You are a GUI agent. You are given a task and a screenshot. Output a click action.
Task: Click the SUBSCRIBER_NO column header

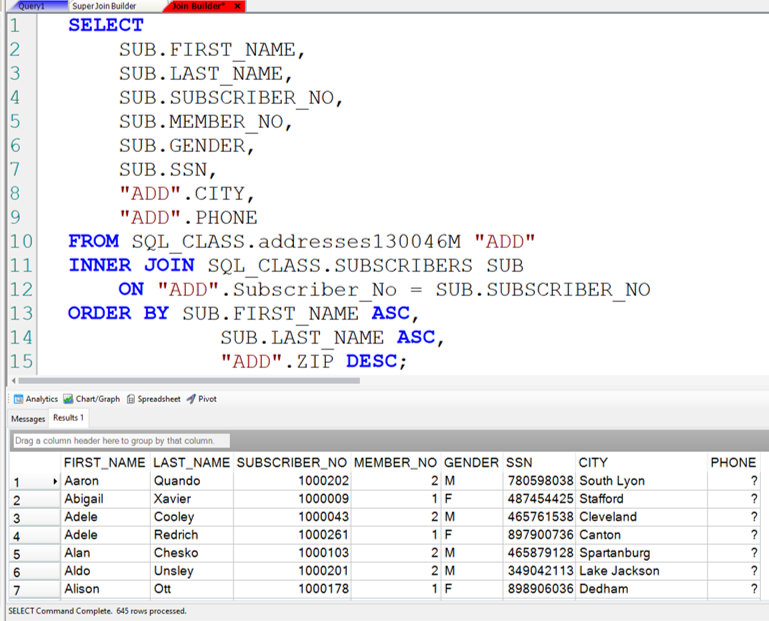coord(292,463)
